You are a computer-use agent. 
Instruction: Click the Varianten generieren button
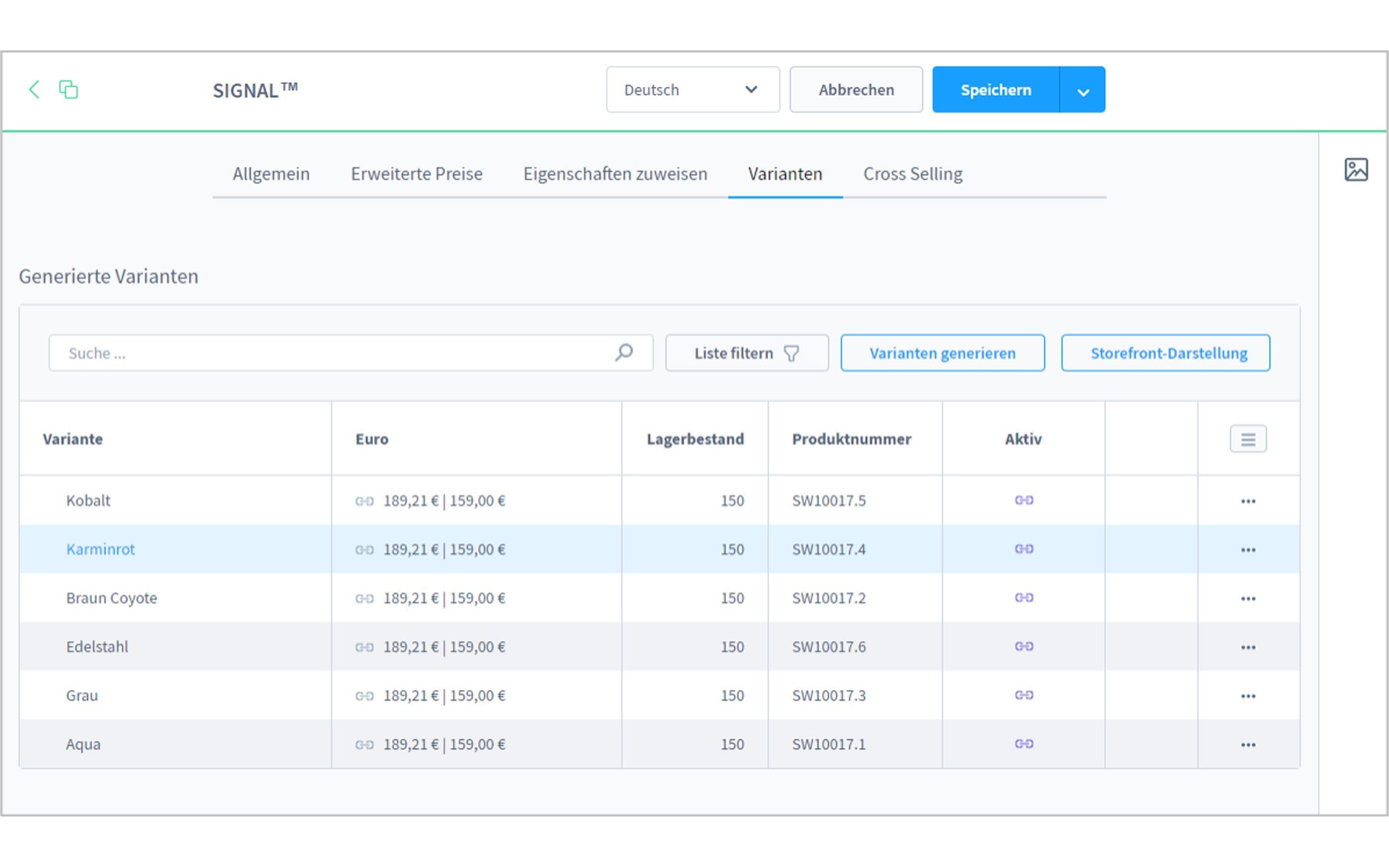click(x=942, y=353)
